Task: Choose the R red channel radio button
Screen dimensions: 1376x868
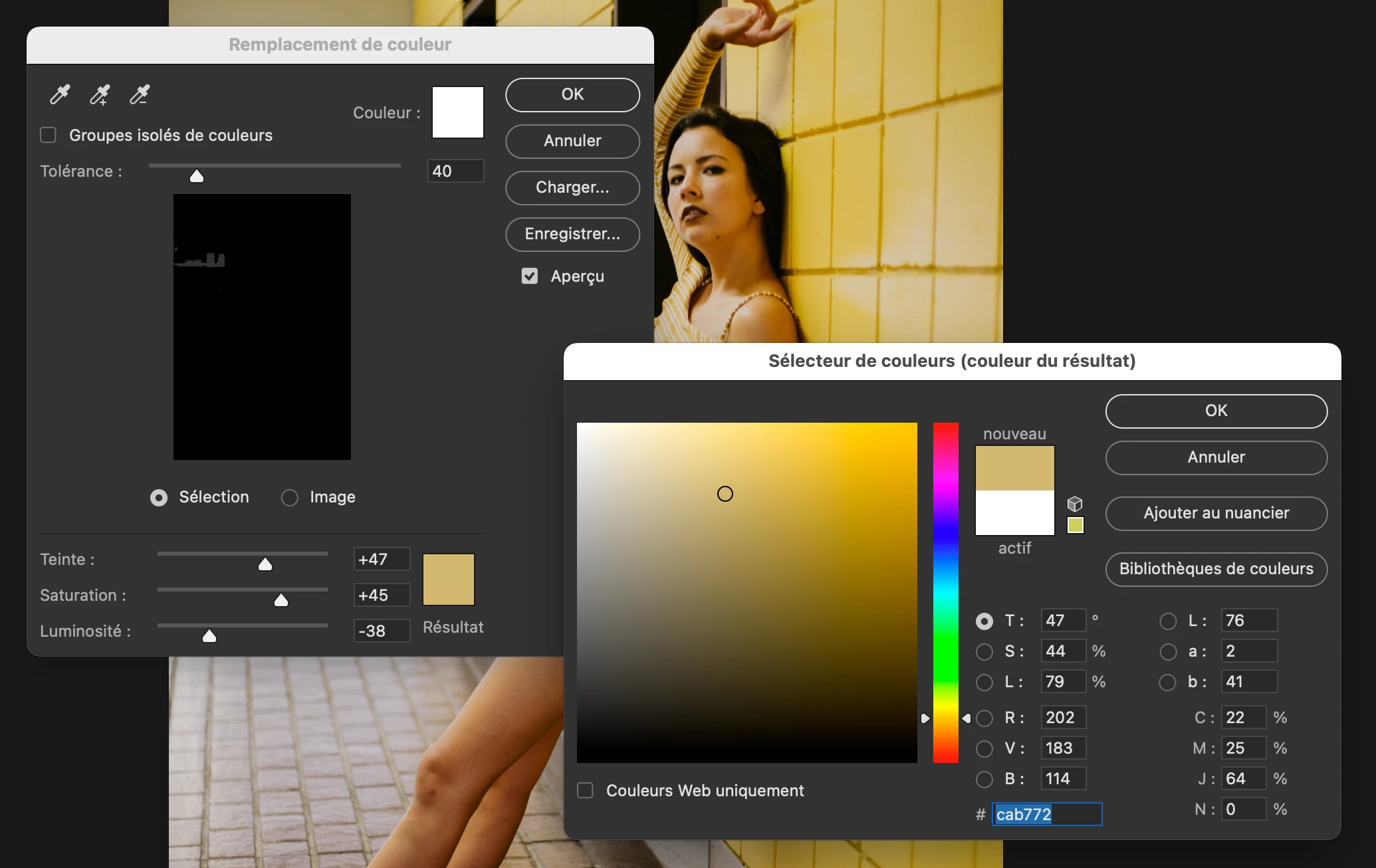Action: point(984,718)
